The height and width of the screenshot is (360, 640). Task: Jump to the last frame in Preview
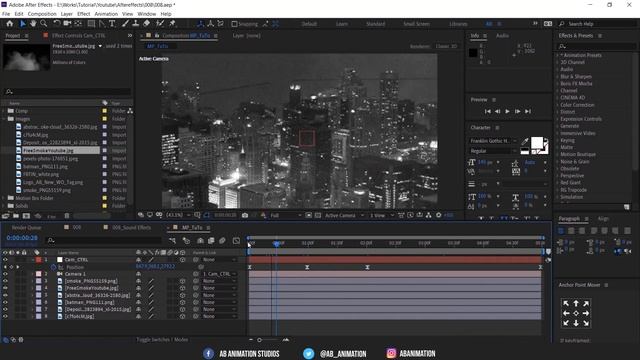pyautogui.click(x=528, y=111)
